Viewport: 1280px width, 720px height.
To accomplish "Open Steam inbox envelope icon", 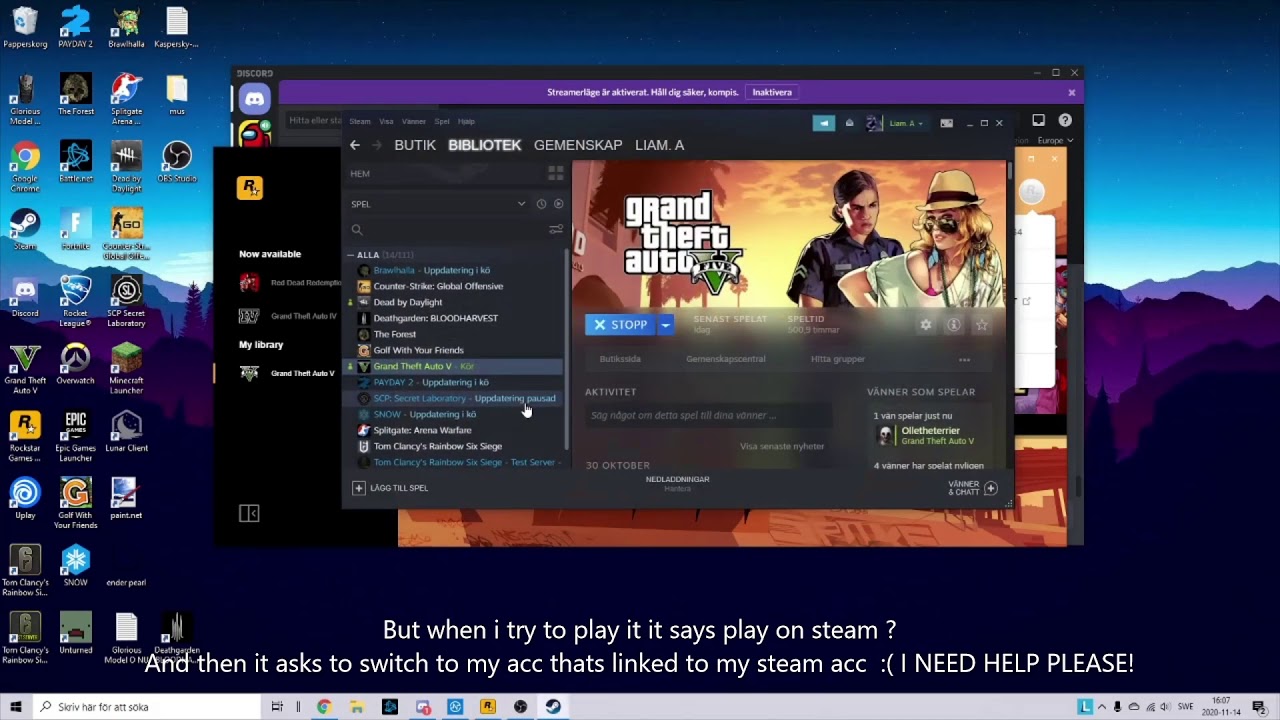I will (849, 123).
